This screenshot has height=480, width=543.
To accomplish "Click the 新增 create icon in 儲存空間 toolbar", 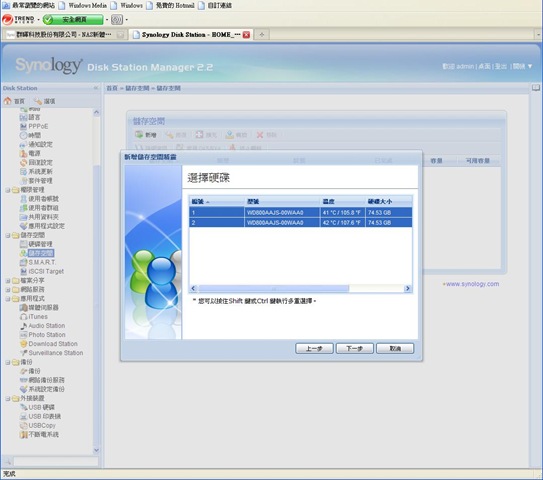I will [x=139, y=134].
